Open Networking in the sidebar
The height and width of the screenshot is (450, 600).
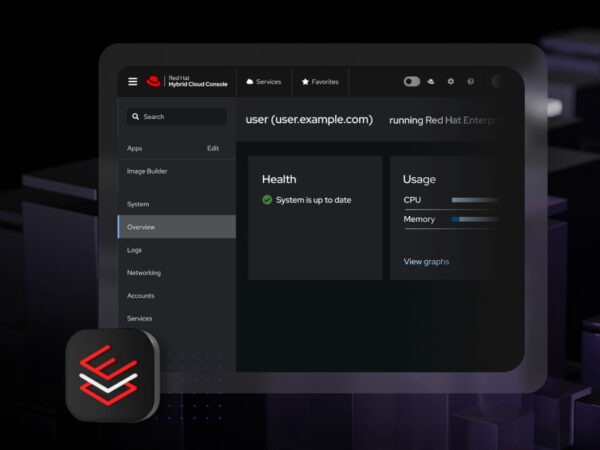tap(144, 273)
